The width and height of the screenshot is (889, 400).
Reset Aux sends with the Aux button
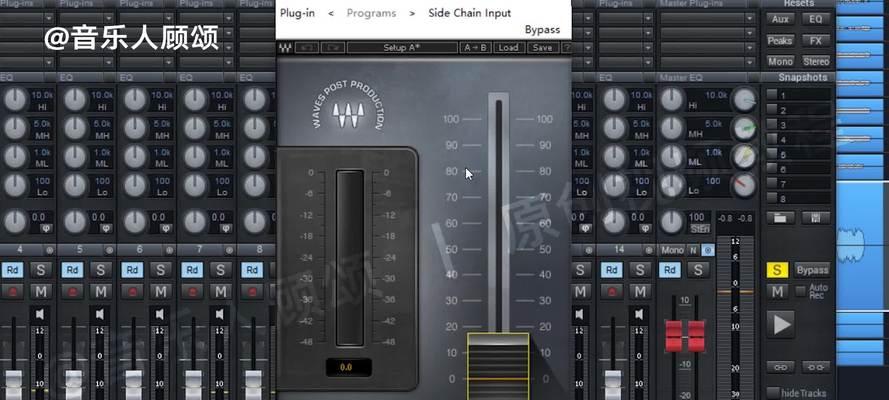click(780, 19)
